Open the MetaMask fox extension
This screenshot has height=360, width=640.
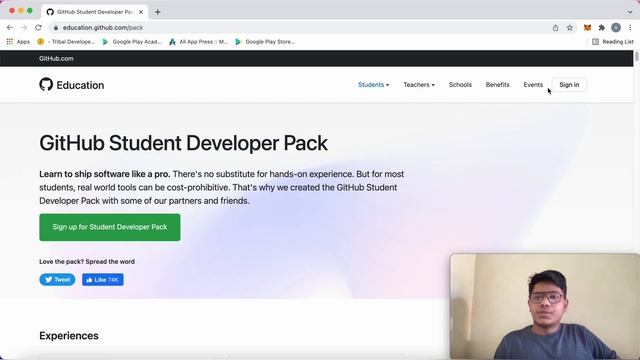pyautogui.click(x=587, y=28)
